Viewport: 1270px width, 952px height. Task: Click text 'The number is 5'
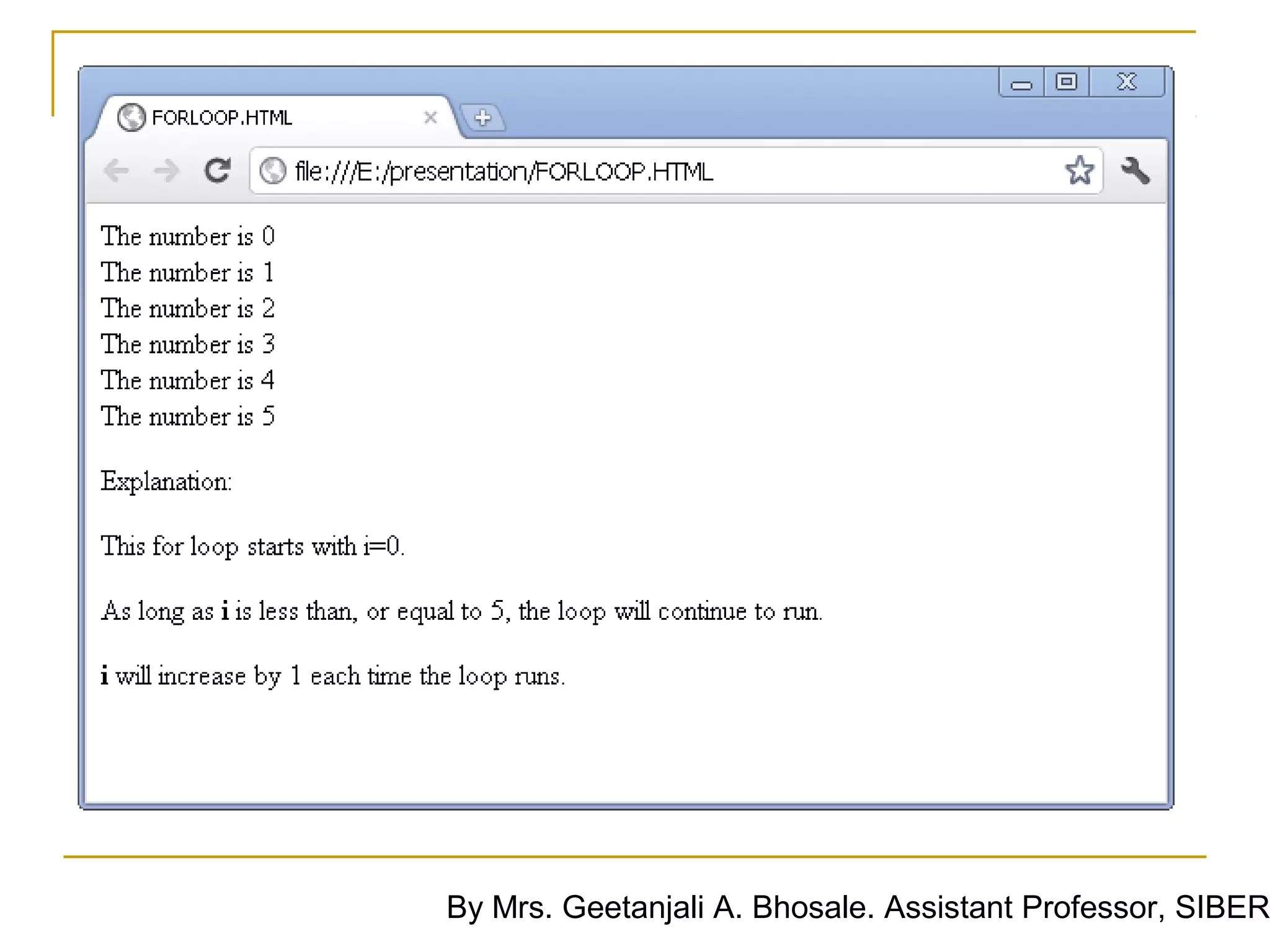click(188, 416)
